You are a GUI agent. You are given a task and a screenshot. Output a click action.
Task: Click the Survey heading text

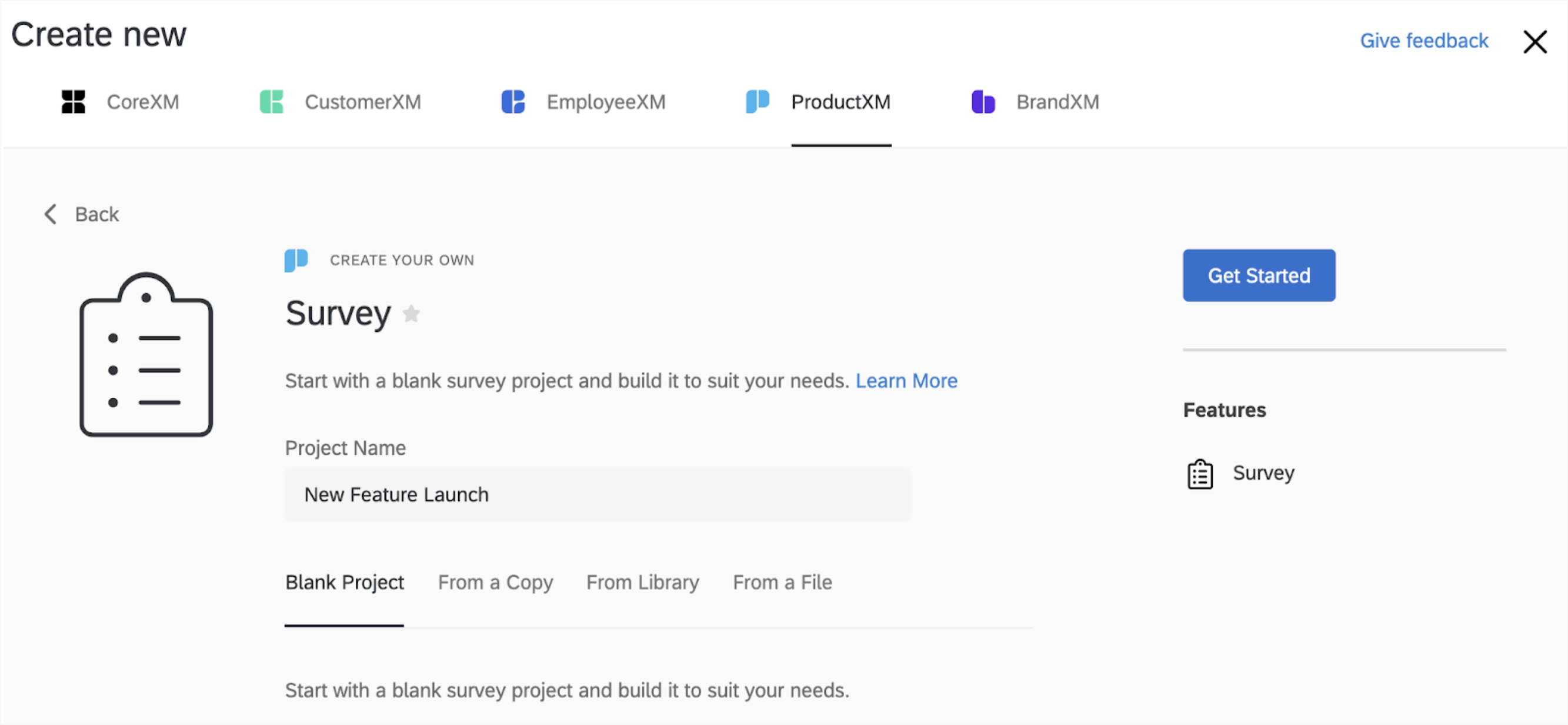338,313
